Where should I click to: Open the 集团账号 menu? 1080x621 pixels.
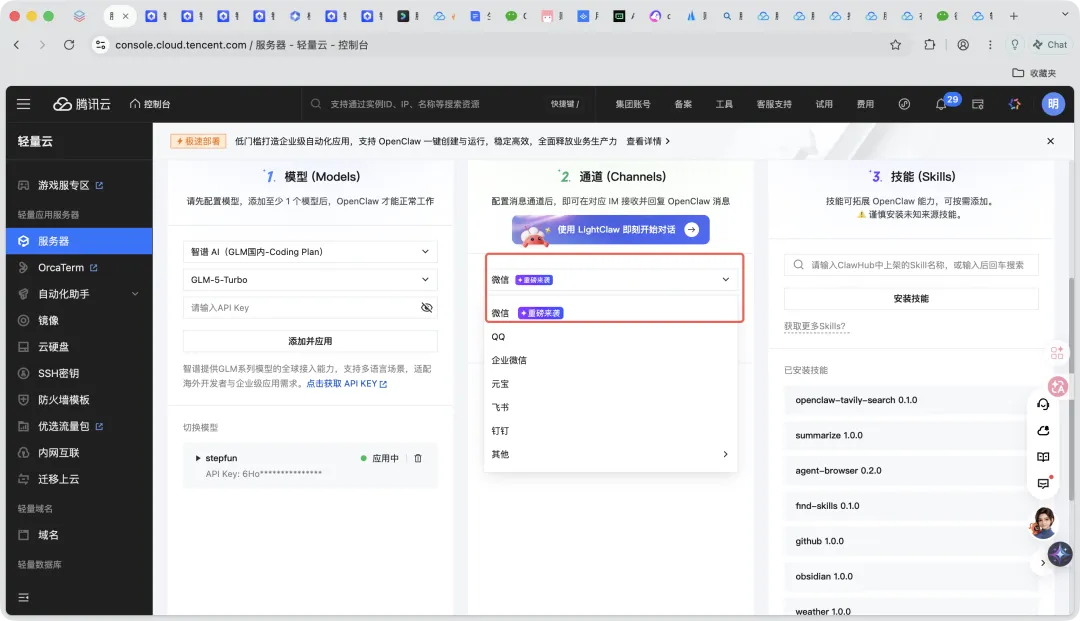click(632, 104)
